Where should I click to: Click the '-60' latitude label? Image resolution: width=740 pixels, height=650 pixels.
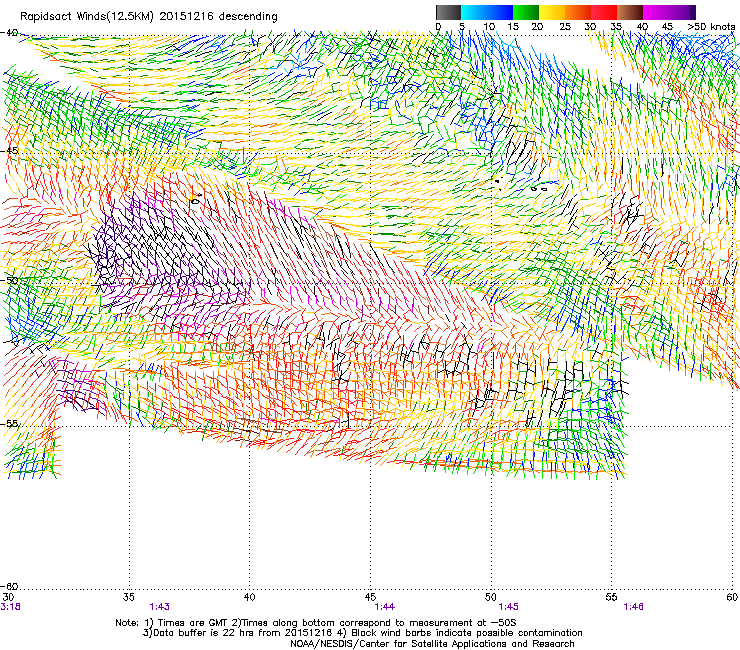[x=9, y=587]
